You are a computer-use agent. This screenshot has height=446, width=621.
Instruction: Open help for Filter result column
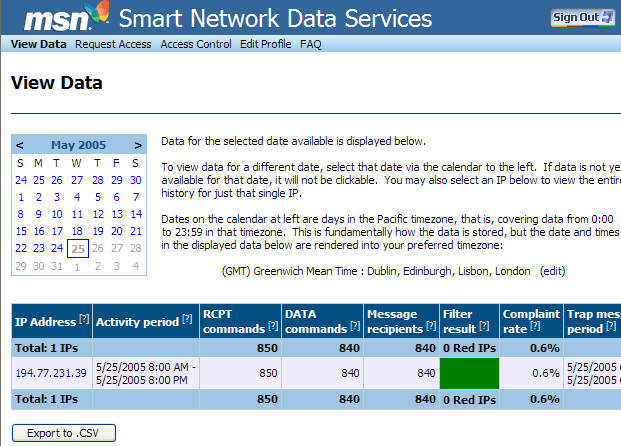pos(484,326)
